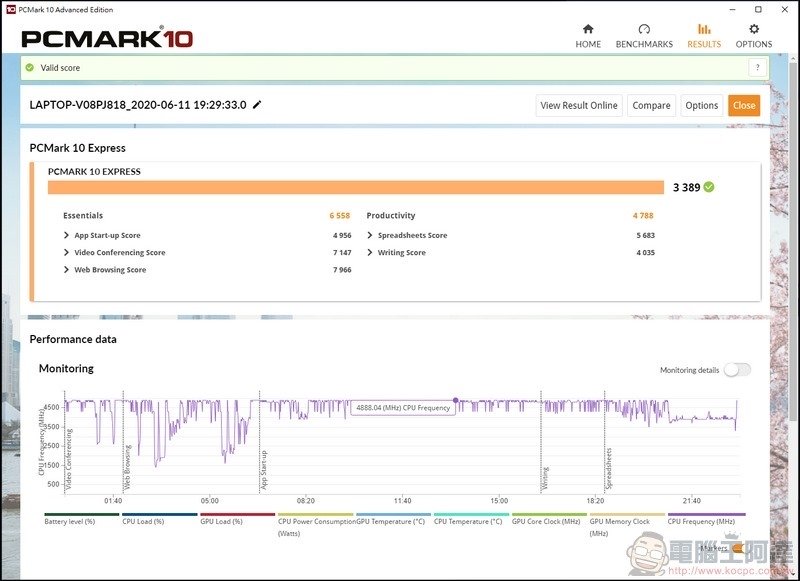Open the Options gear in top navigation
This screenshot has width=800, height=581.
pyautogui.click(x=754, y=36)
